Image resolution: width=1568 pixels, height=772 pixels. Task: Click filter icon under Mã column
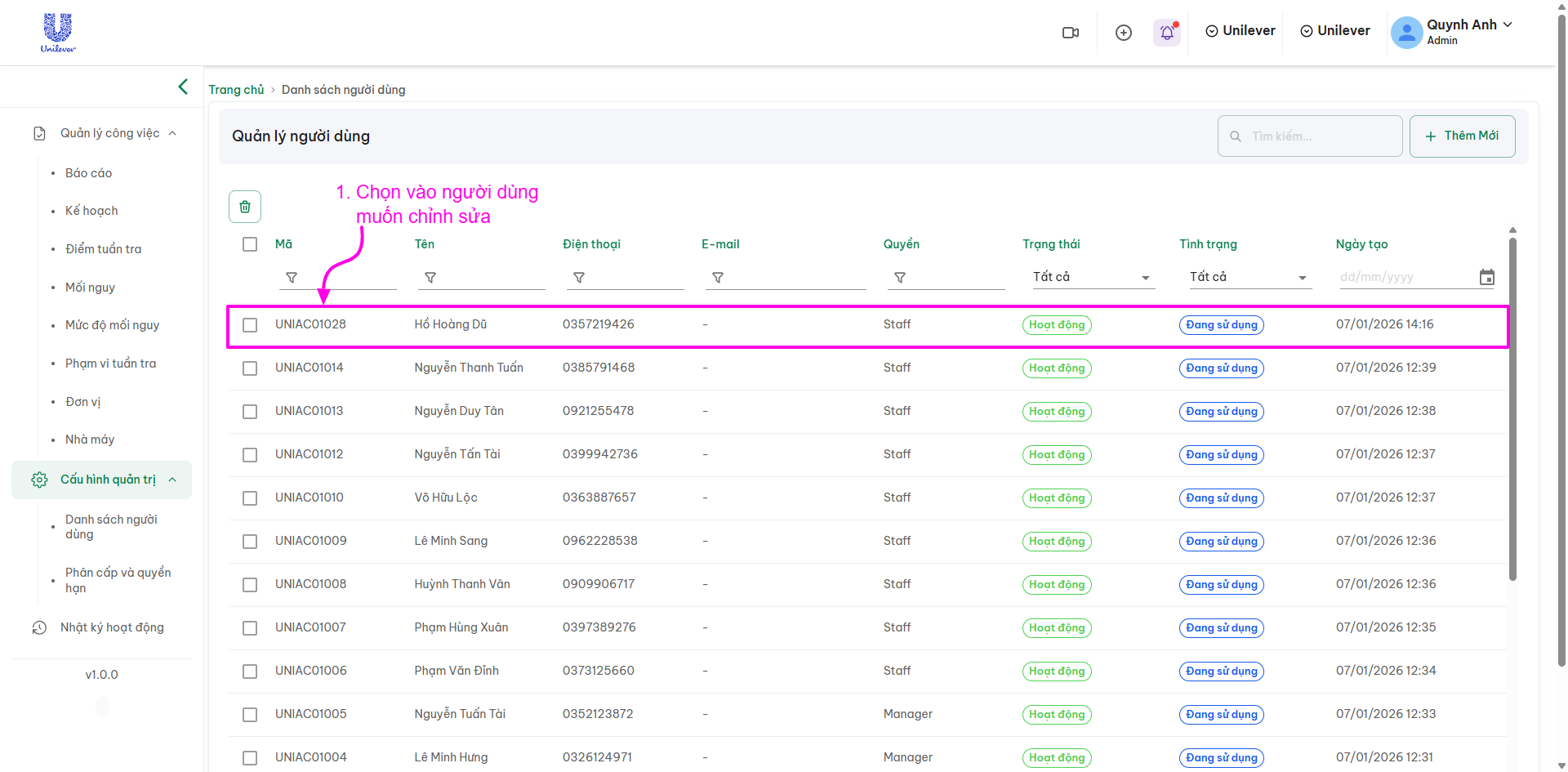coord(292,278)
